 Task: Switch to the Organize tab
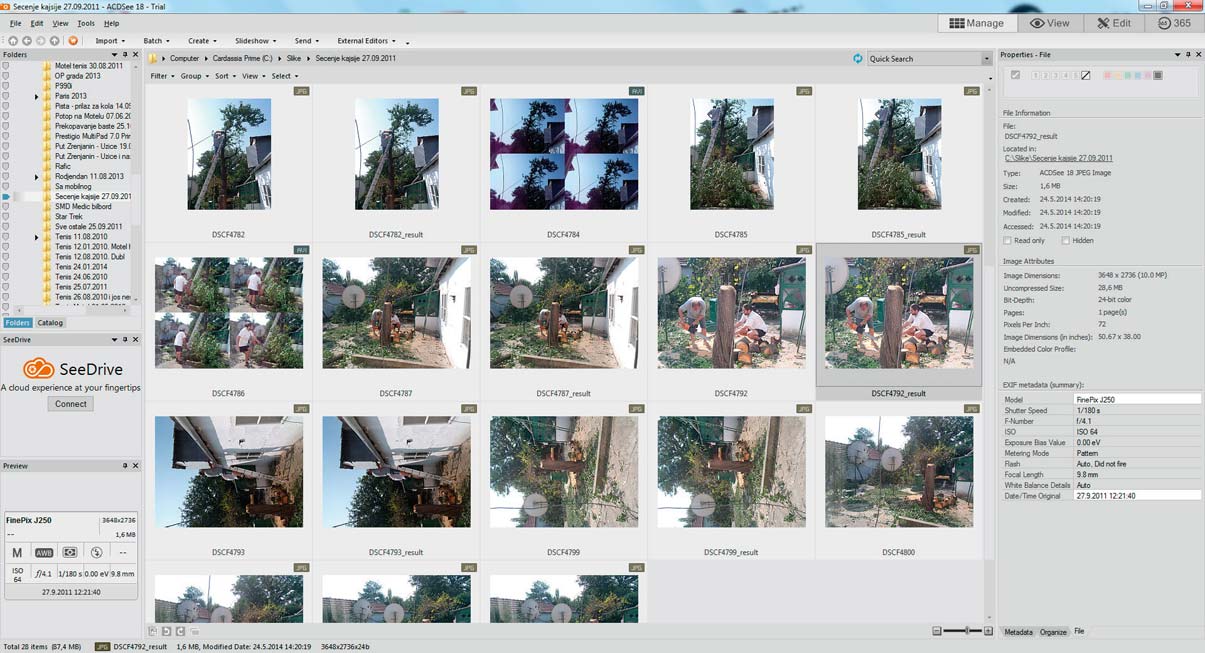(x=1053, y=632)
